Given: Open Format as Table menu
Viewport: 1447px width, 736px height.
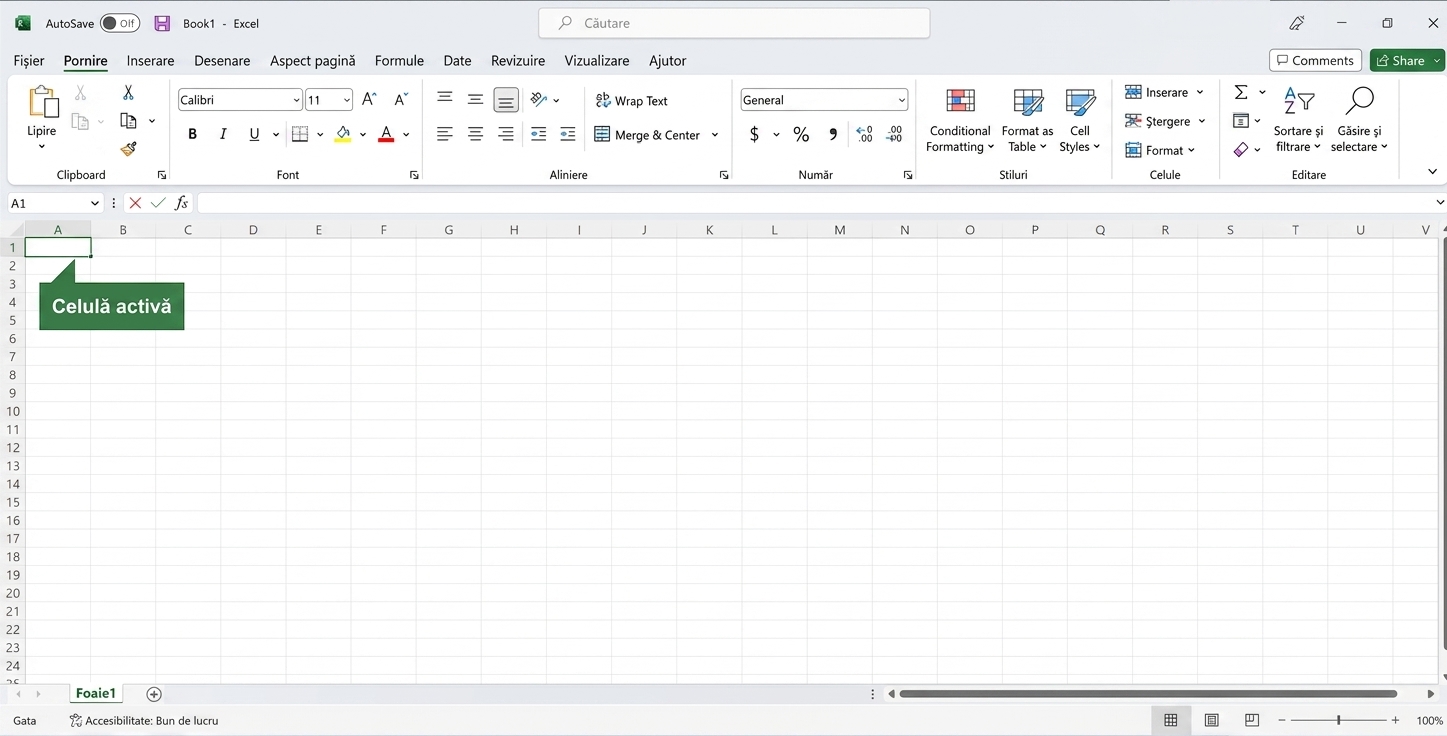Looking at the screenshot, I should tap(1027, 120).
